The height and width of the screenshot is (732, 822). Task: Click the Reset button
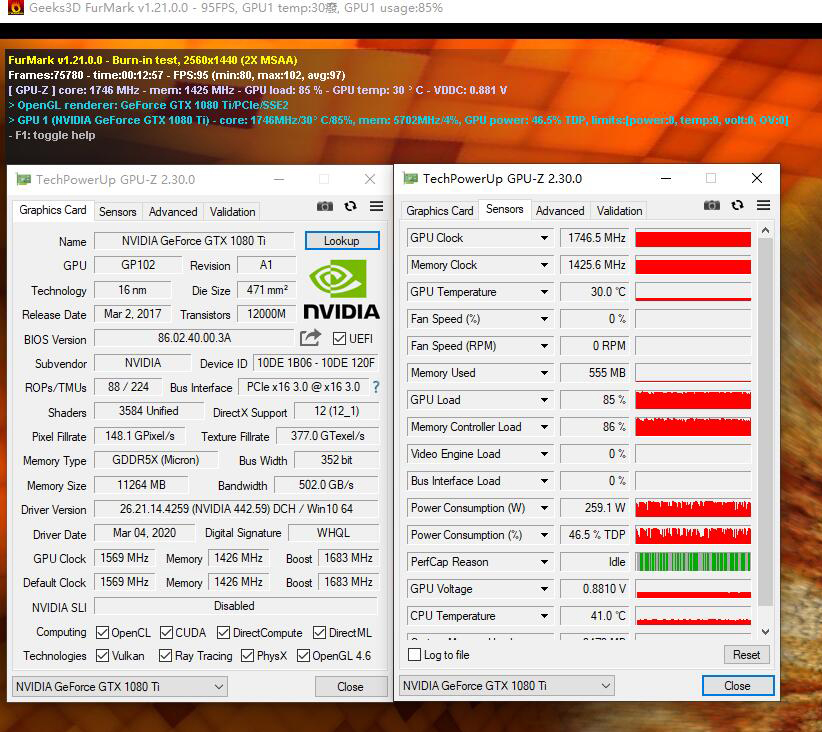pyautogui.click(x=746, y=655)
